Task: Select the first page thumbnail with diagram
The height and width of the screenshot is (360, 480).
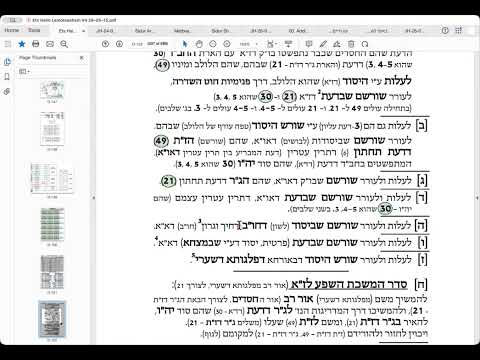Action: coord(52,90)
